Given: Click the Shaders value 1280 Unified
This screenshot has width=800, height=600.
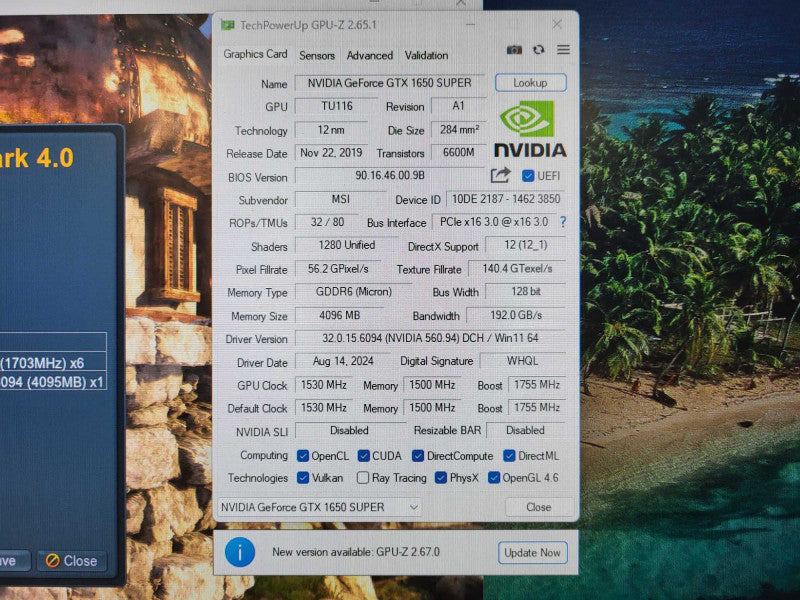Looking at the screenshot, I should pos(347,245).
